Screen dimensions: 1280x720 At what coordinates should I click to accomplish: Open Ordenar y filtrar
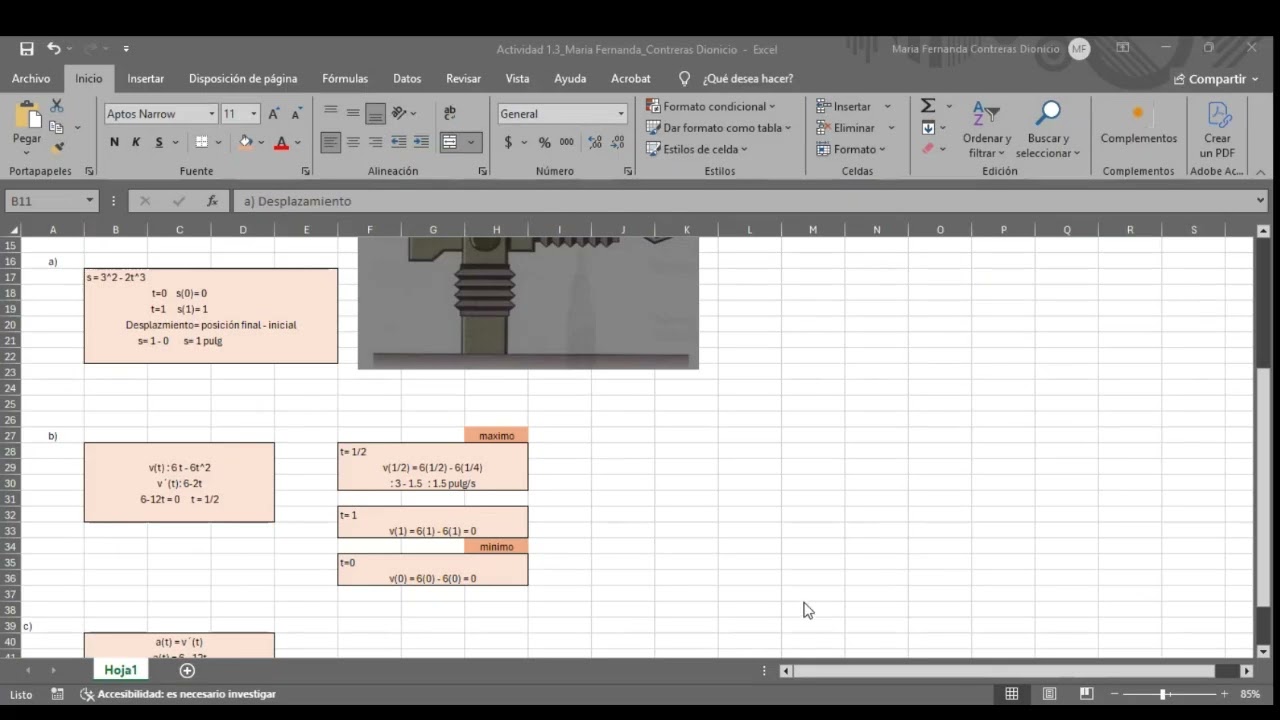coord(987,131)
